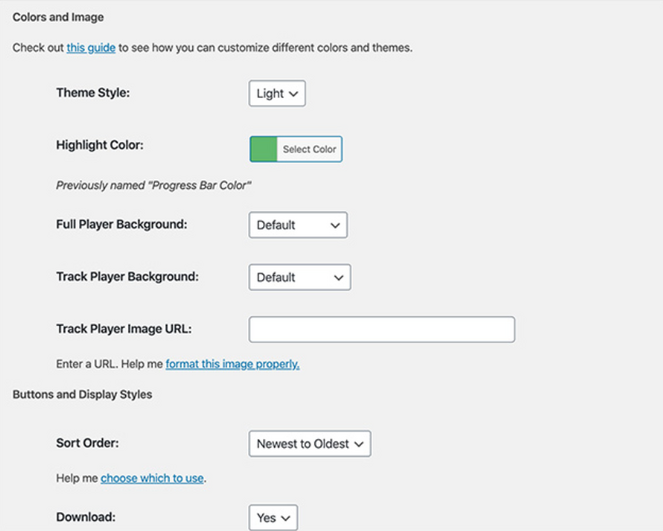The width and height of the screenshot is (663, 531).
Task: Expand the Sort Order dropdown
Action: [309, 444]
